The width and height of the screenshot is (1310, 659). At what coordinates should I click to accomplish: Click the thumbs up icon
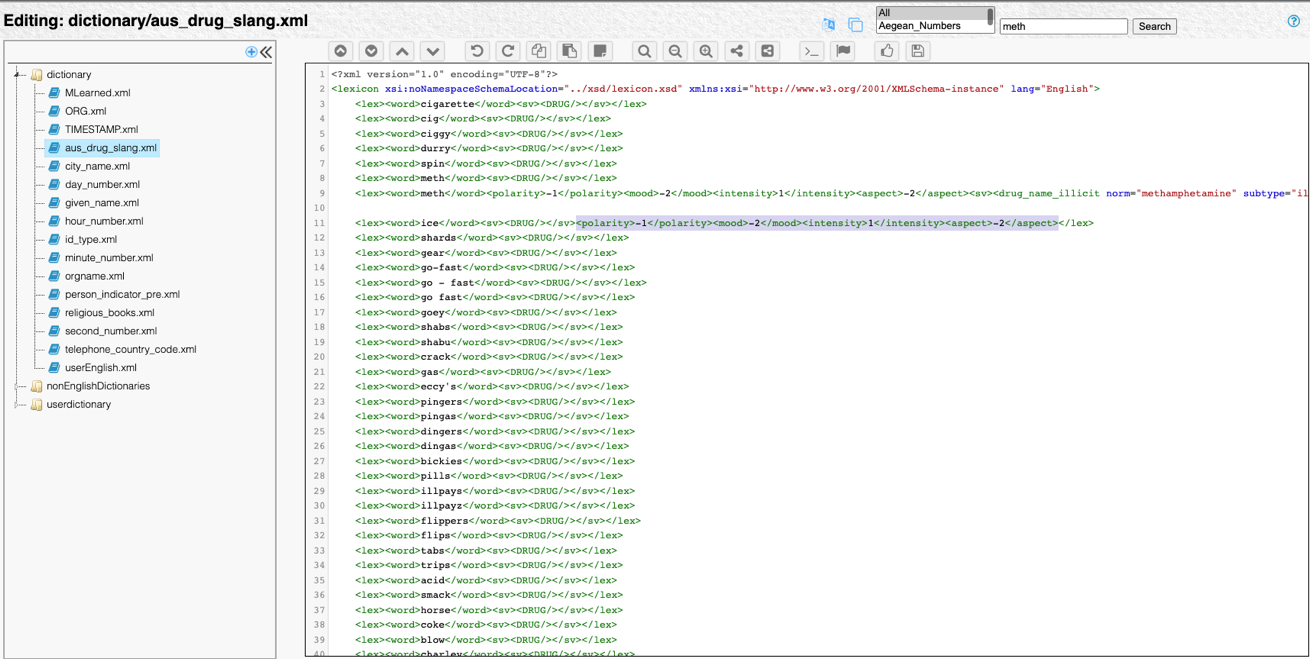(887, 51)
